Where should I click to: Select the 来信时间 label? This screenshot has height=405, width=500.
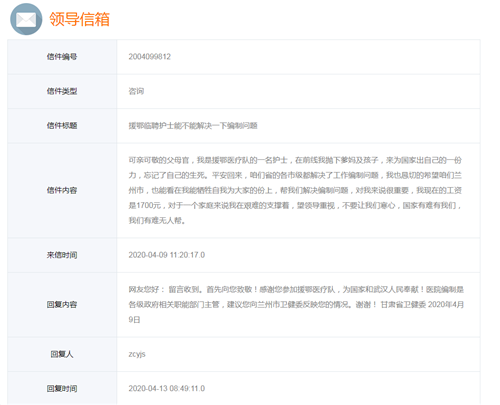point(62,255)
